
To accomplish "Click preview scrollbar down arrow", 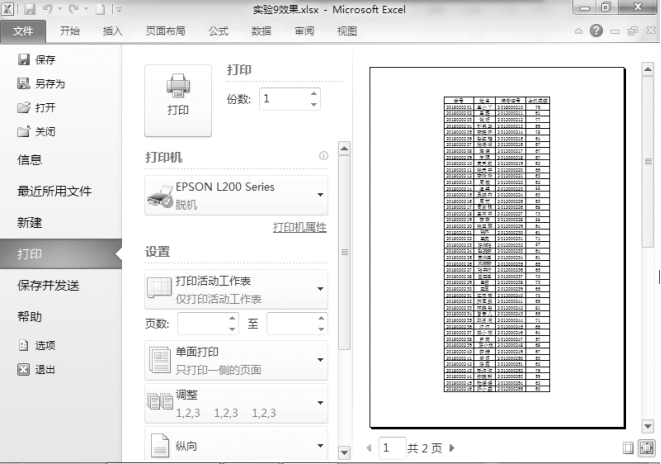I will tap(648, 426).
